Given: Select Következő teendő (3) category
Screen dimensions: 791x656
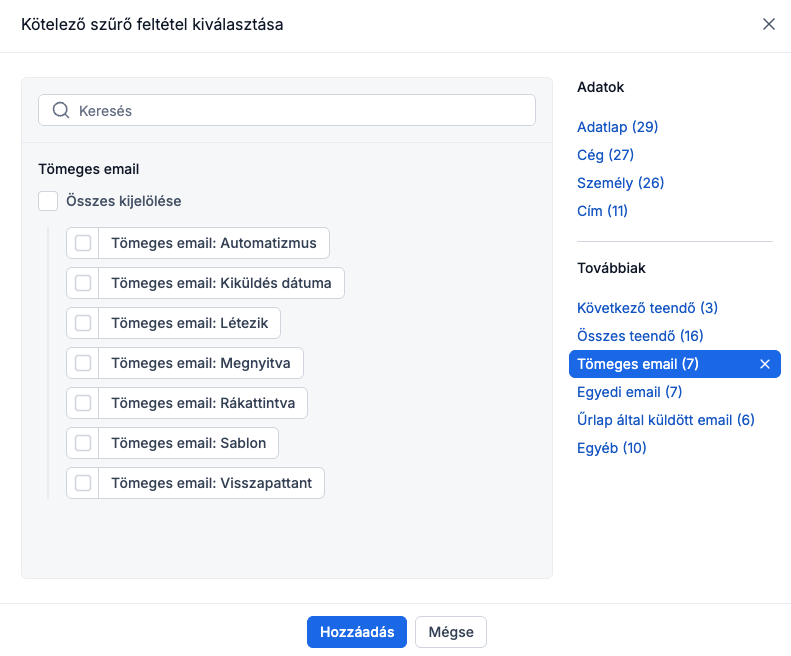Looking at the screenshot, I should tap(647, 308).
